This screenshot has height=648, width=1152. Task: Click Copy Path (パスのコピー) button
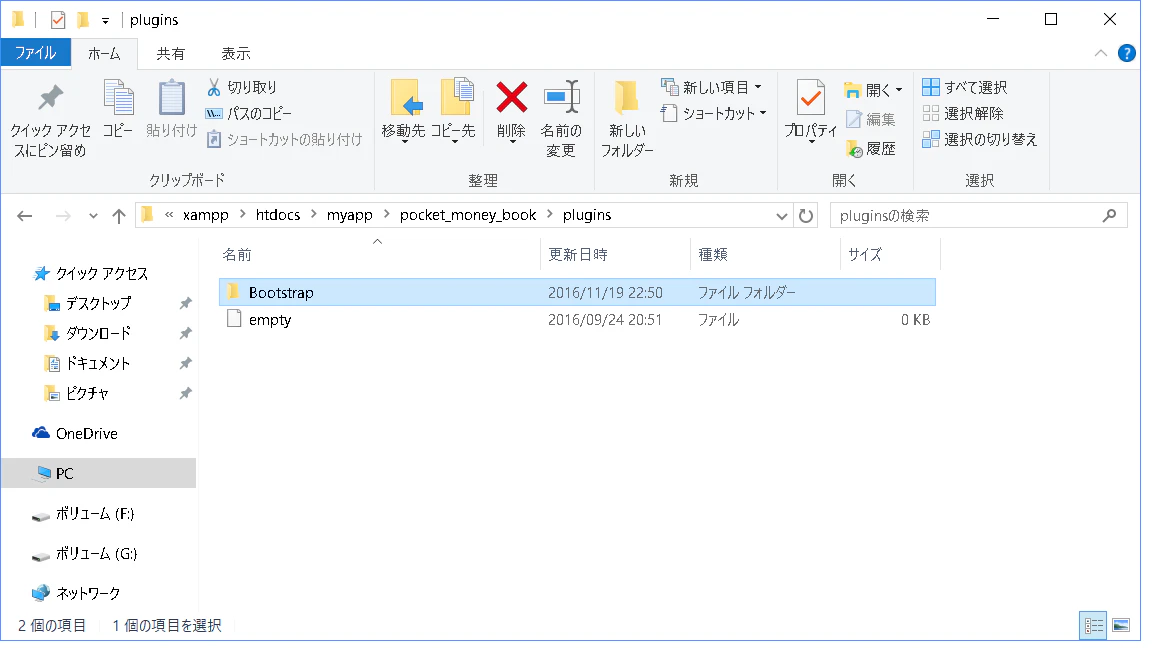coord(249,113)
